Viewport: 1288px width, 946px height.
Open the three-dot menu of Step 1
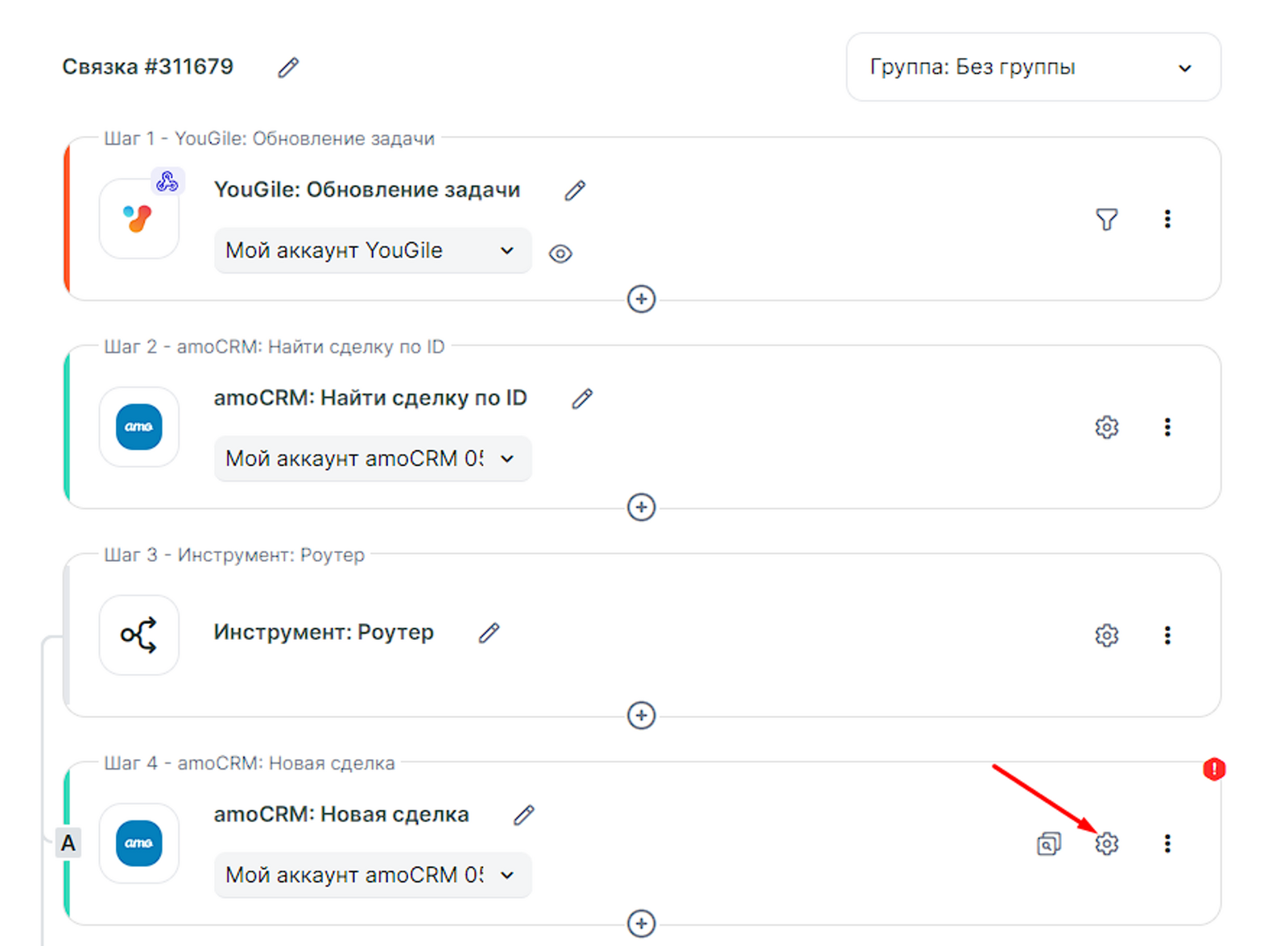(x=1167, y=219)
